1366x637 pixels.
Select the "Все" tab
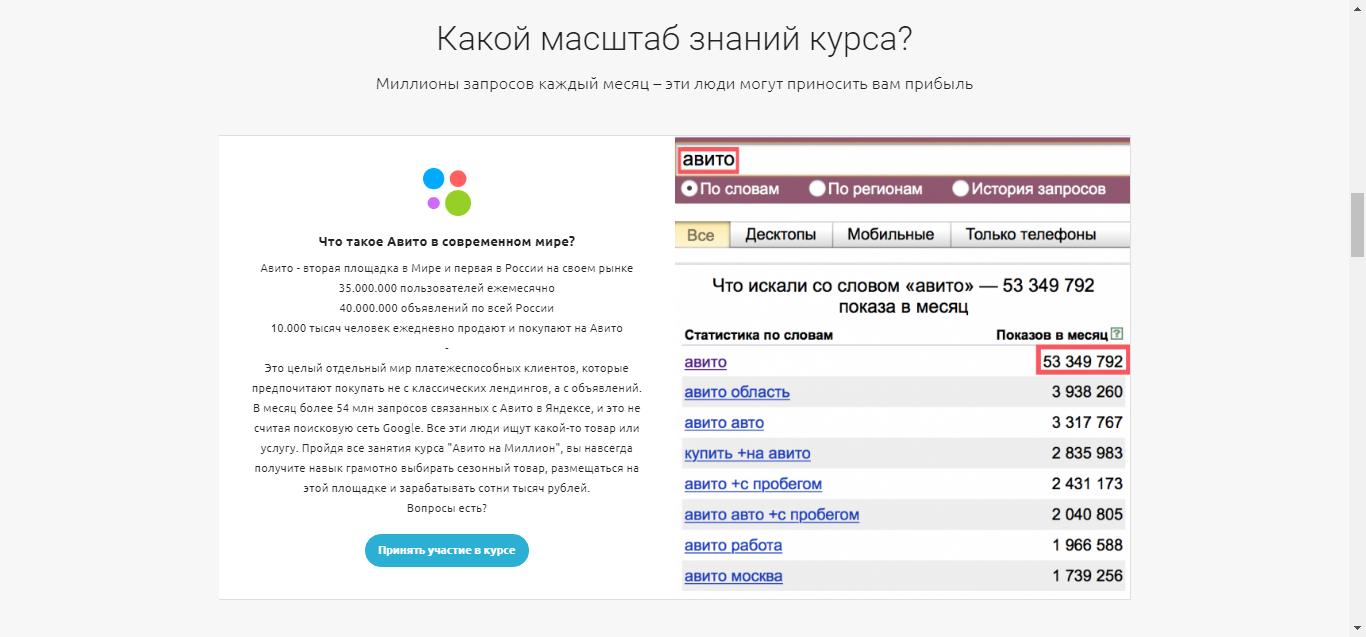coord(701,234)
